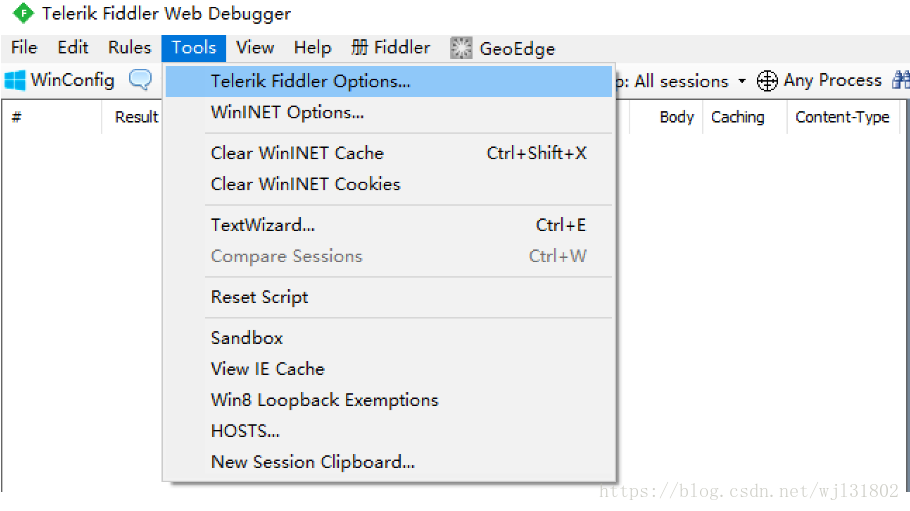Launch TextWizard from the menu

(263, 225)
